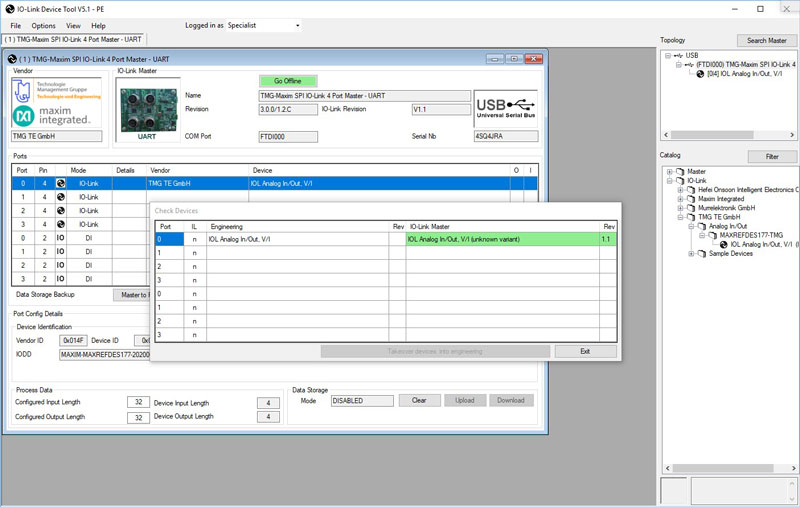
Task: Click the Master folder icon in Catalog
Action: pyautogui.click(x=680, y=171)
